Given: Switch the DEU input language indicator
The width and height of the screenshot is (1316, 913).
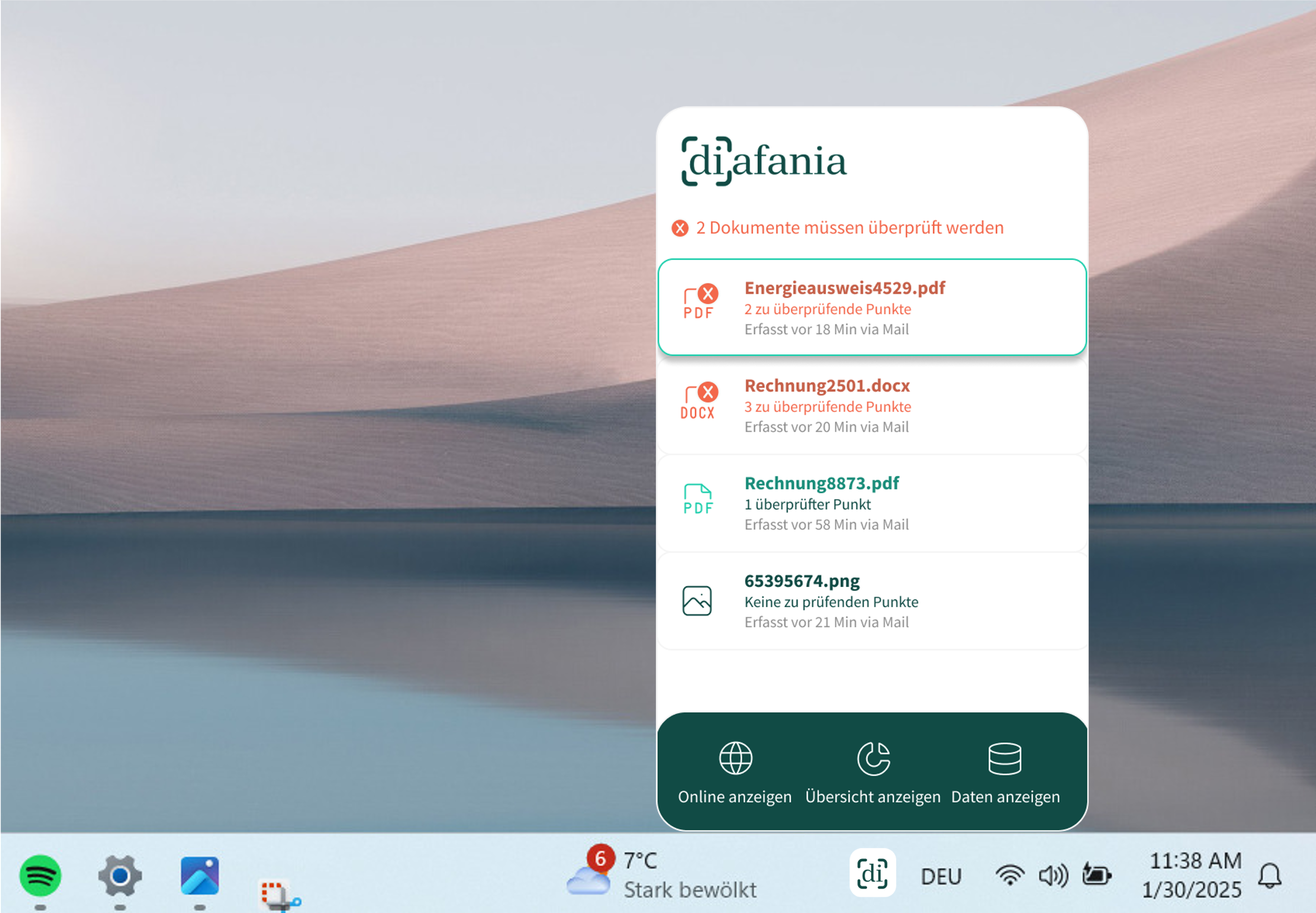Looking at the screenshot, I should 940,876.
